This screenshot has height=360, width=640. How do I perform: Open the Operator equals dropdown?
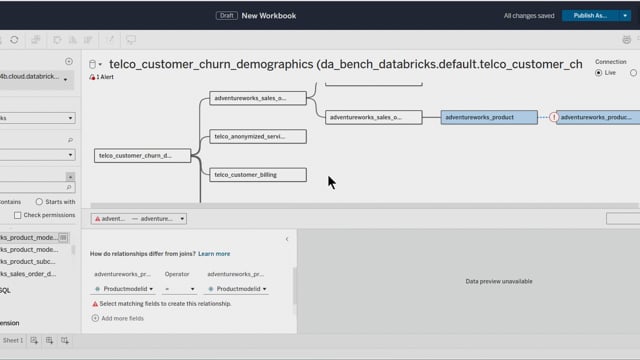point(179,289)
